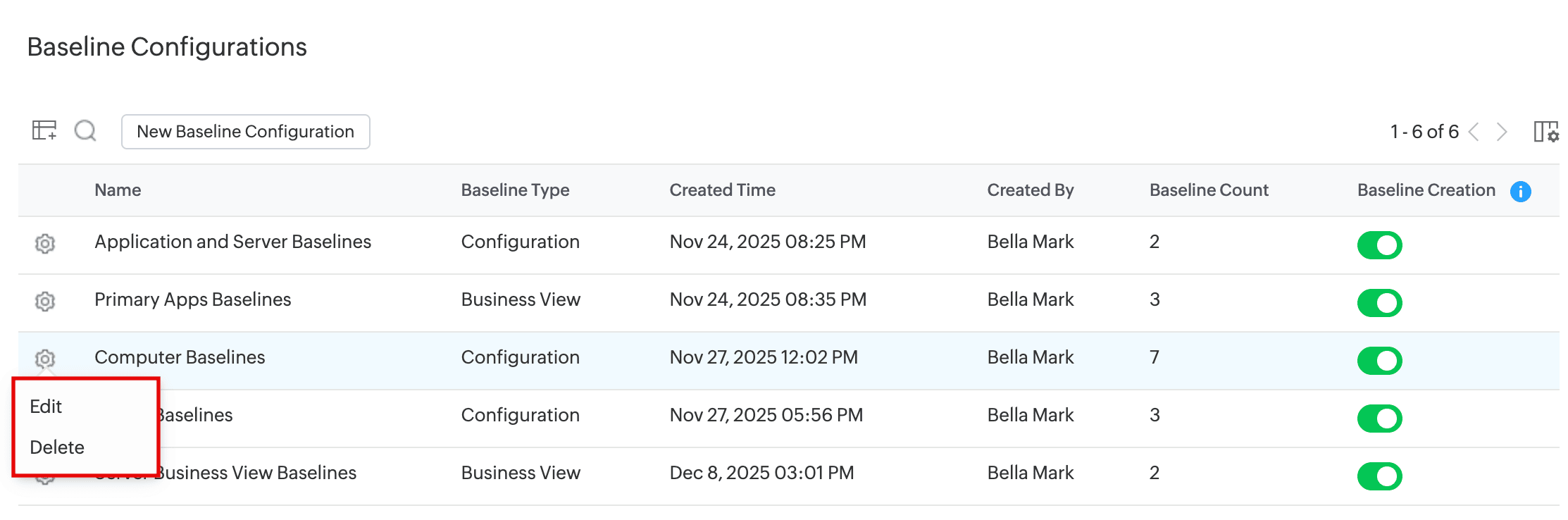Click New Baseline Configuration button
Image resolution: width=1568 pixels, height=520 pixels.
tap(245, 132)
